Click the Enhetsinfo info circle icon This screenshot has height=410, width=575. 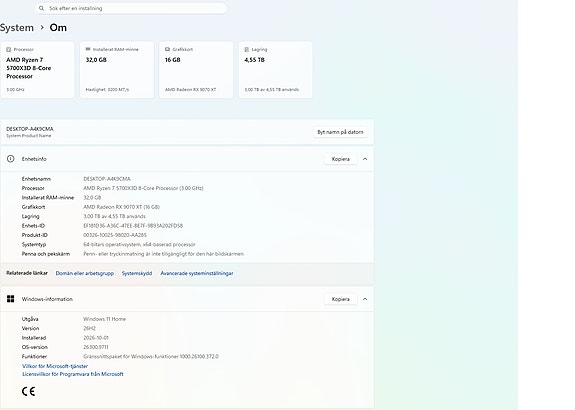[11, 159]
